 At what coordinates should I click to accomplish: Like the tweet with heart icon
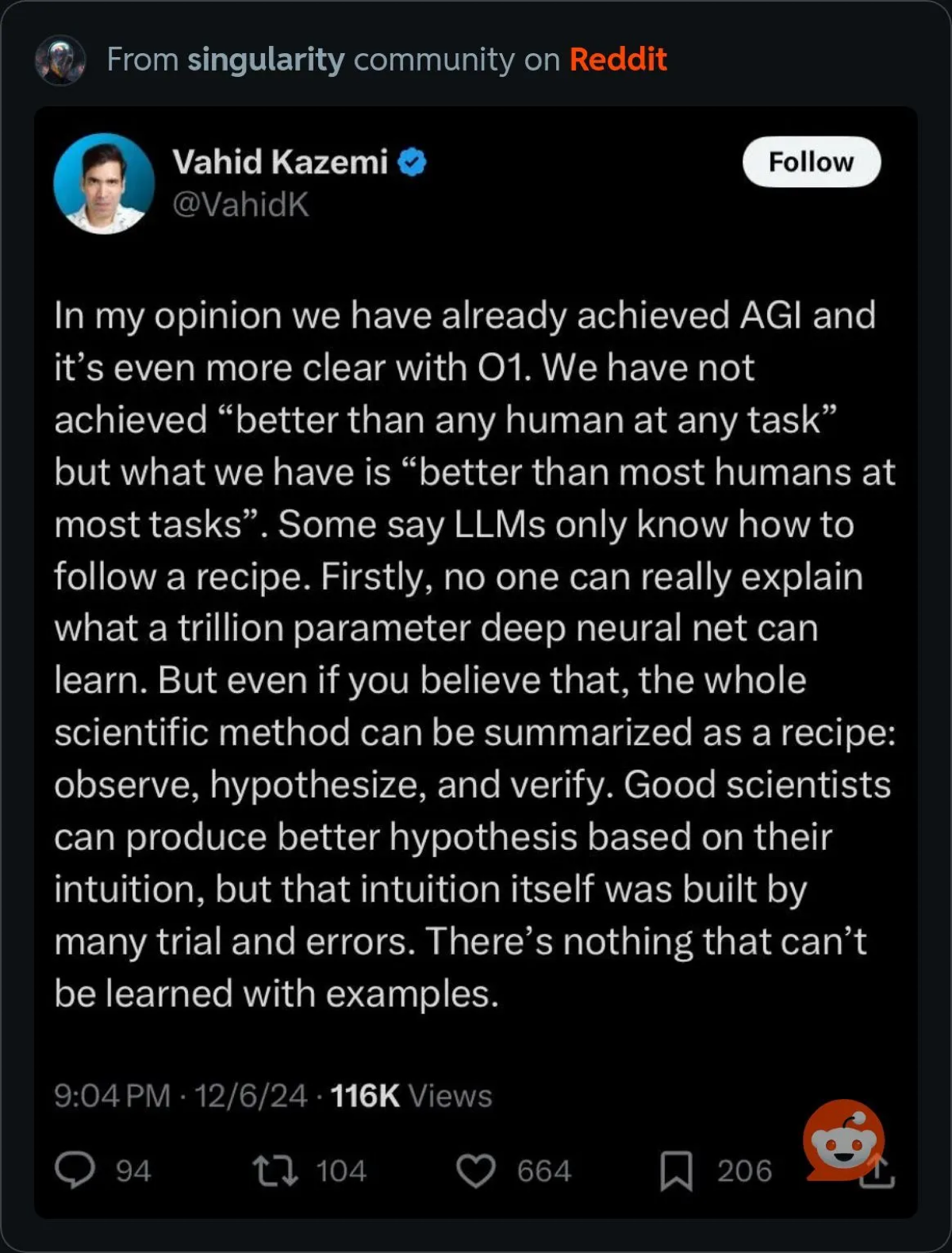[475, 1171]
